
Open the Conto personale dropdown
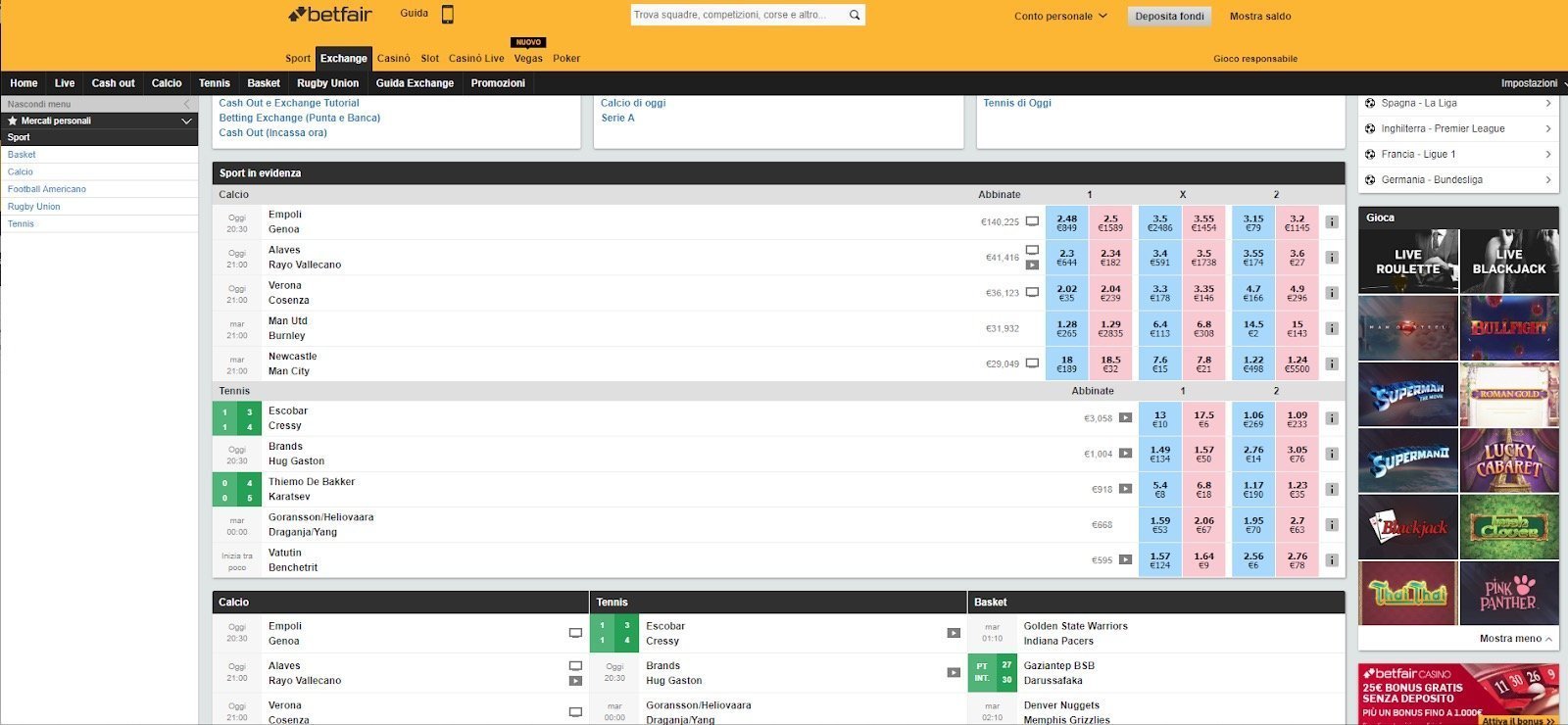coord(1060,16)
